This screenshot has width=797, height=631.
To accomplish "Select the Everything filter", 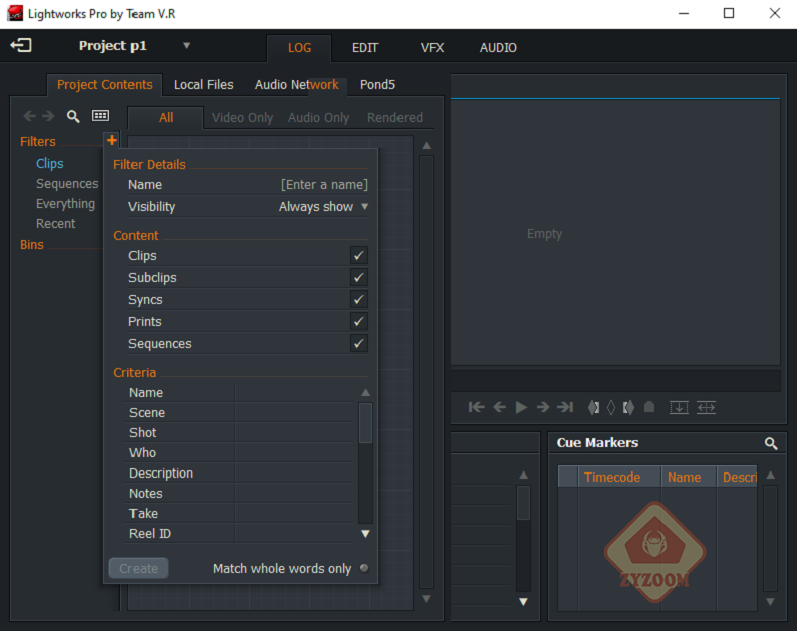I will pos(65,203).
